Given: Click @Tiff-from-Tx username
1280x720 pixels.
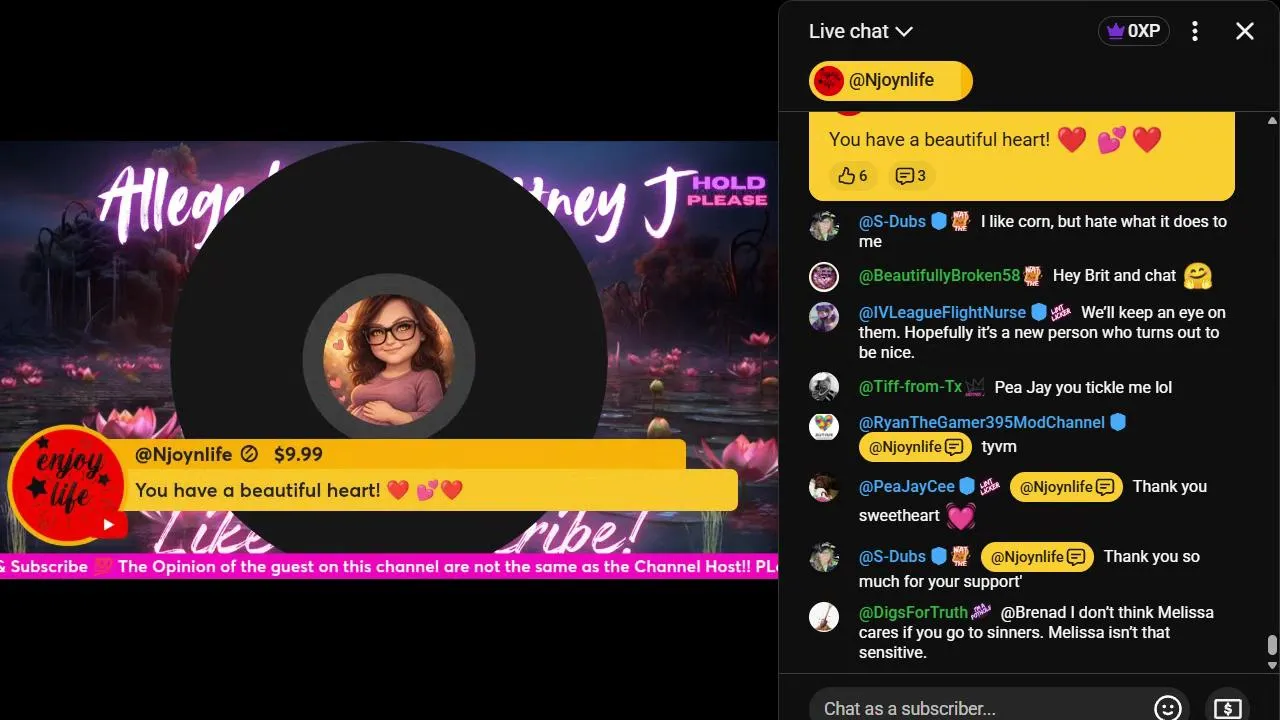Looking at the screenshot, I should coord(910,388).
